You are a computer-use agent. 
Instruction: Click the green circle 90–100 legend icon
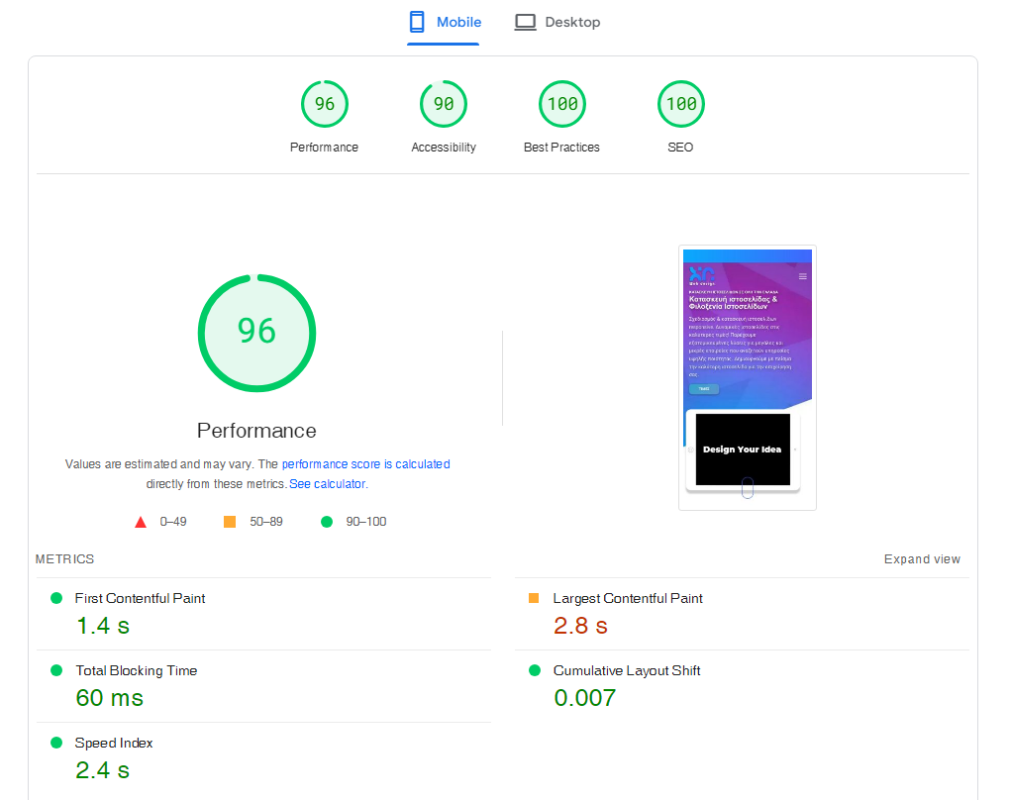pyautogui.click(x=326, y=522)
